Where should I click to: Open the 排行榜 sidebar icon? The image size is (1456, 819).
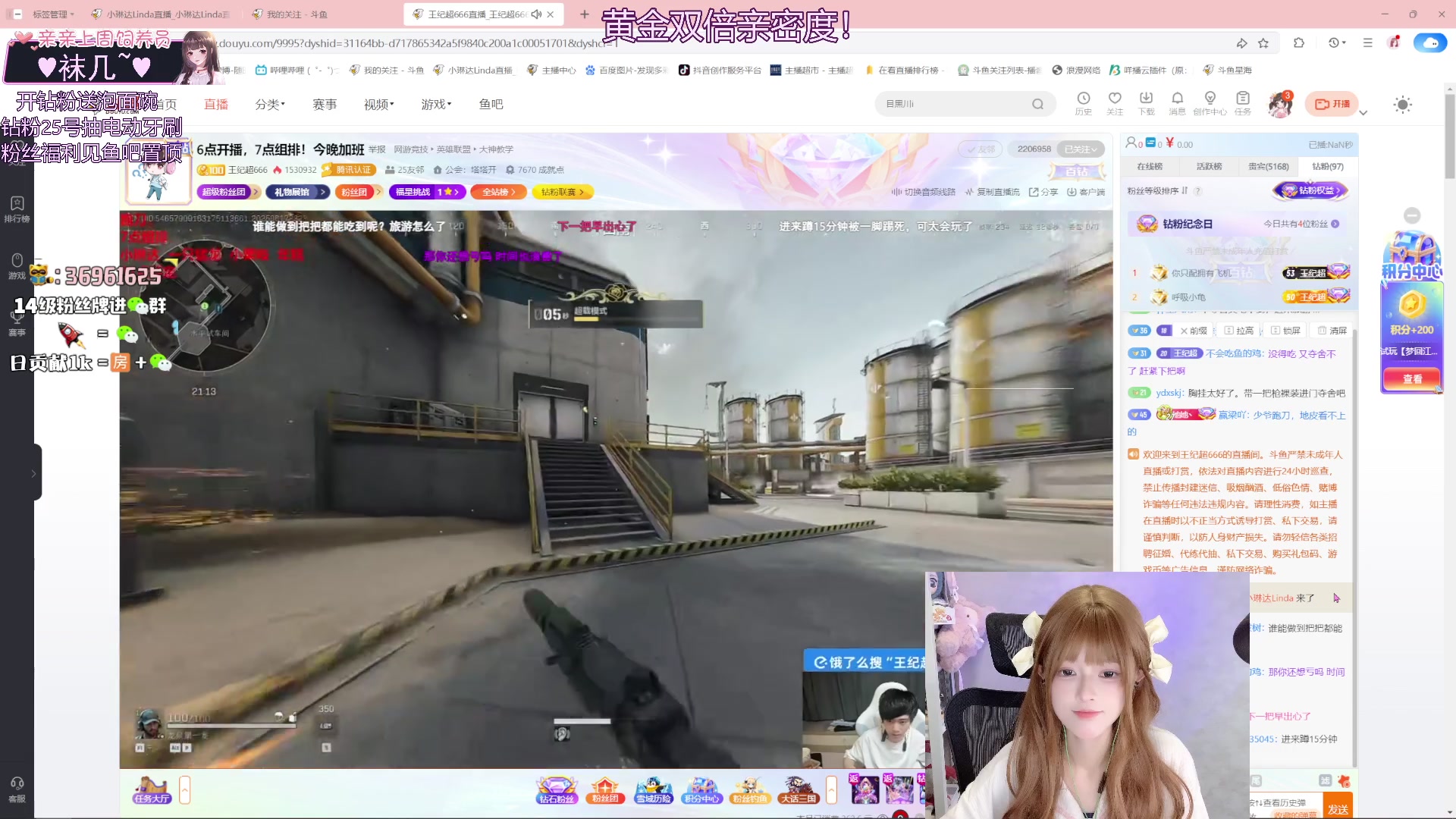pos(17,209)
